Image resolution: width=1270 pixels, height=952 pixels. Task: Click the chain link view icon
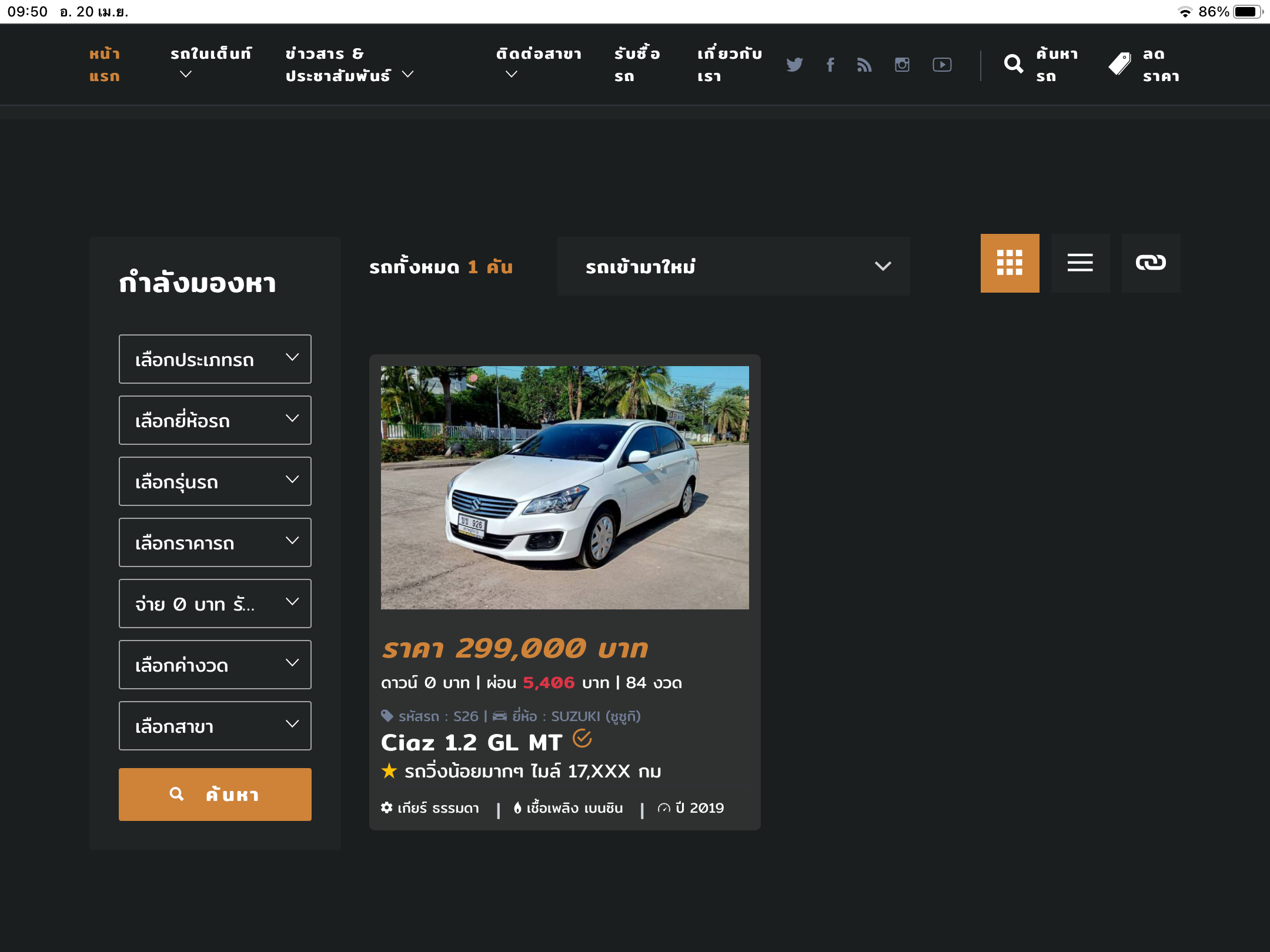pyautogui.click(x=1151, y=263)
